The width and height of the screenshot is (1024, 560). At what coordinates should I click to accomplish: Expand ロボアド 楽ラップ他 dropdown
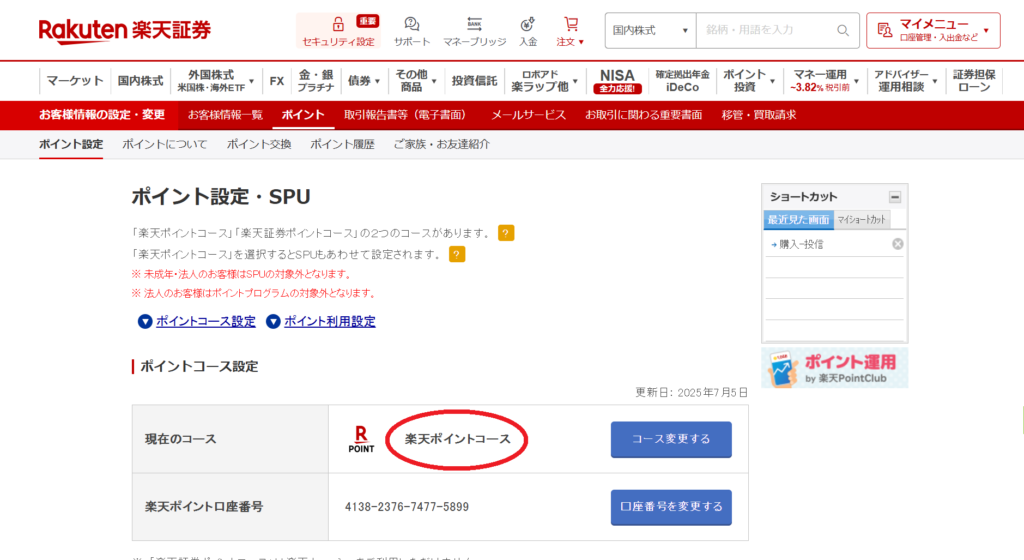point(544,81)
